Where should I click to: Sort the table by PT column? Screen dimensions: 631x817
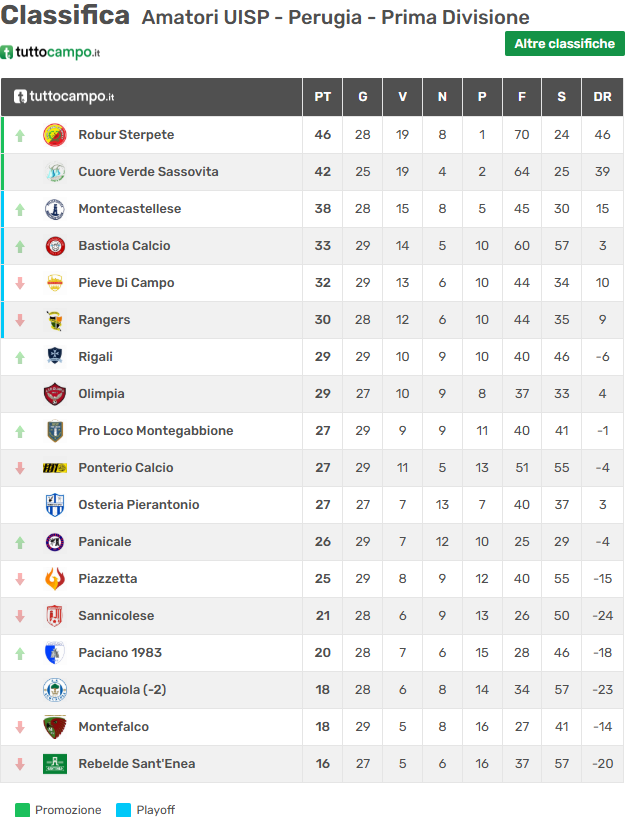322,97
